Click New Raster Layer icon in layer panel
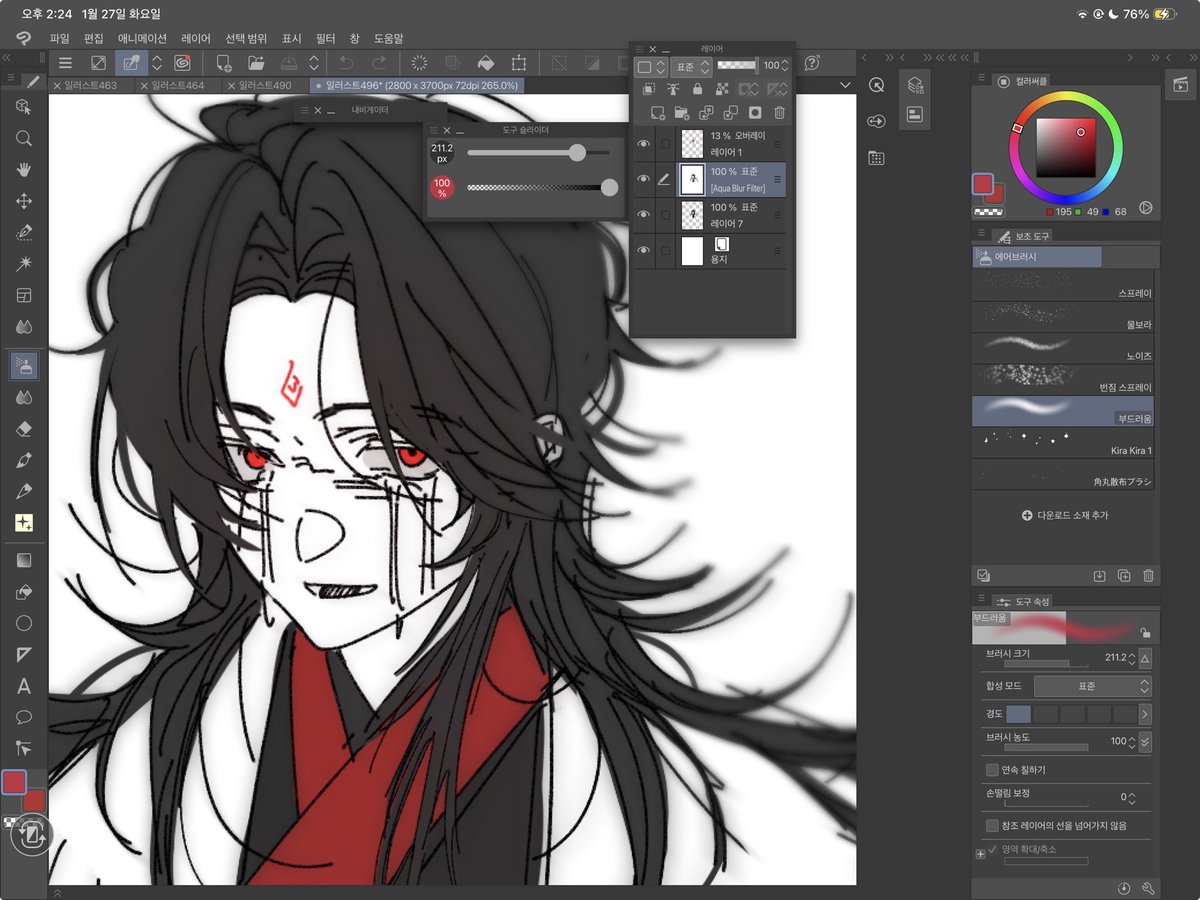The height and width of the screenshot is (900, 1200). tap(657, 113)
